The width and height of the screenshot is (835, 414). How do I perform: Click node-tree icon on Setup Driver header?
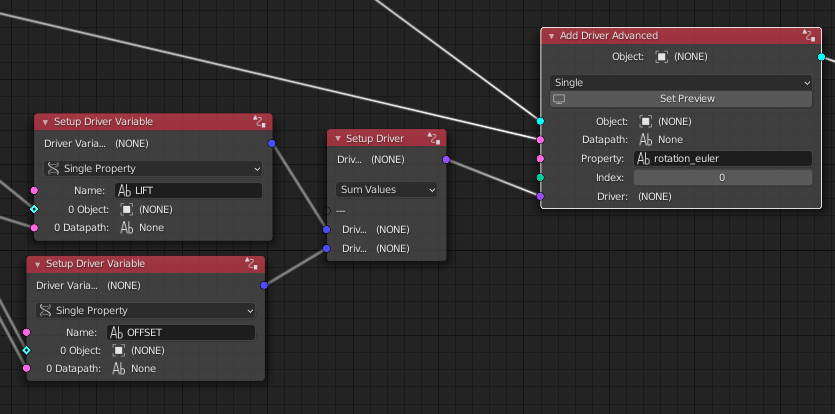pyautogui.click(x=433, y=139)
